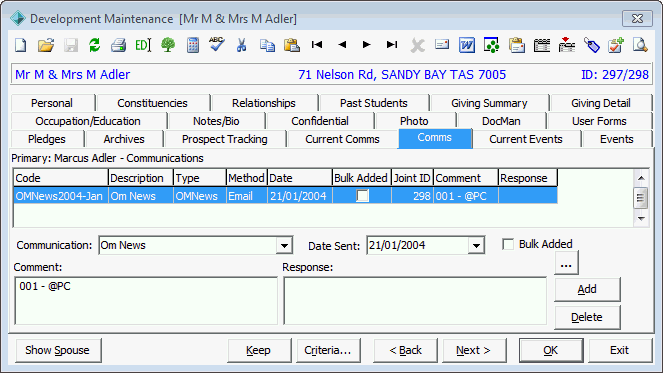Click the printer icon
This screenshot has height=373, width=663.
tap(118, 45)
